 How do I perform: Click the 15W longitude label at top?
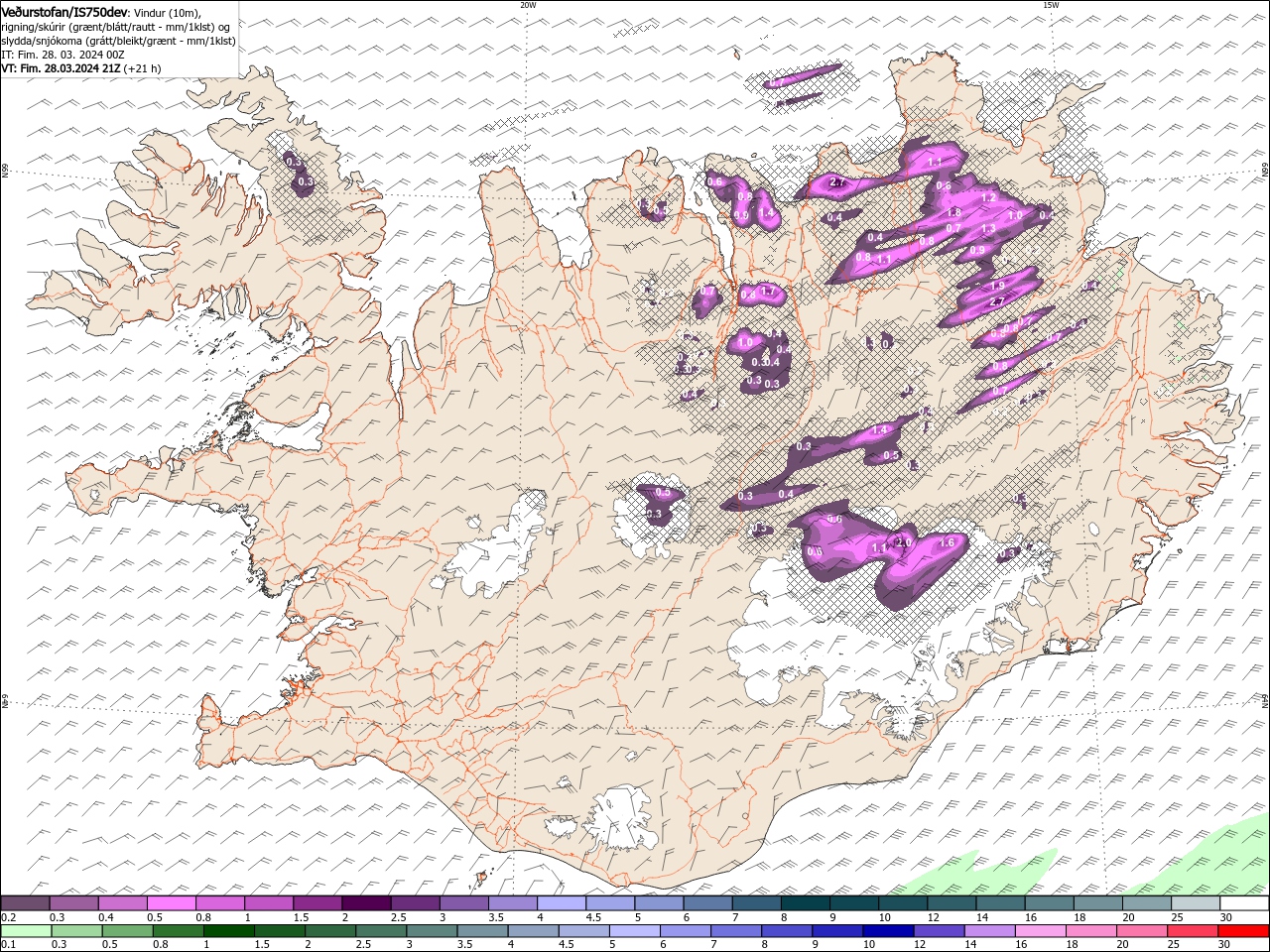coord(1051,5)
